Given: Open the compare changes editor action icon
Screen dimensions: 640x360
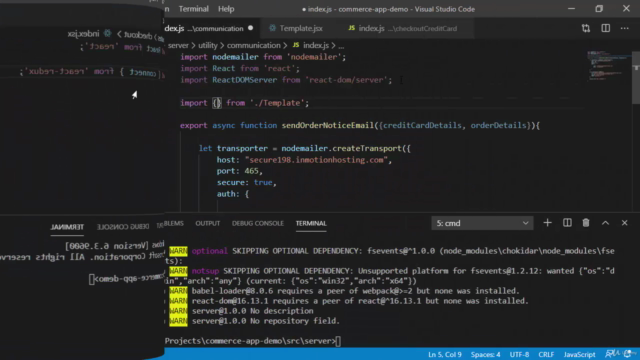Looking at the screenshot, I should (x=586, y=28).
